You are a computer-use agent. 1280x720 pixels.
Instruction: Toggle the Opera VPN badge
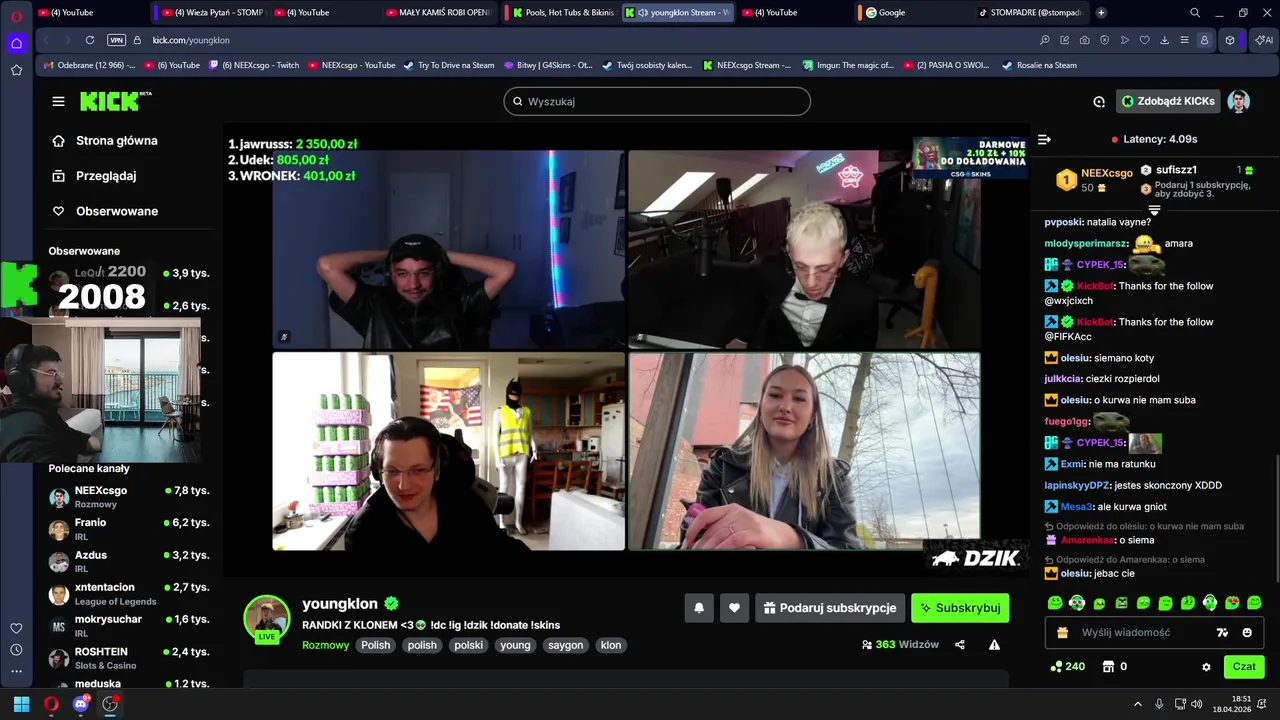[116, 40]
